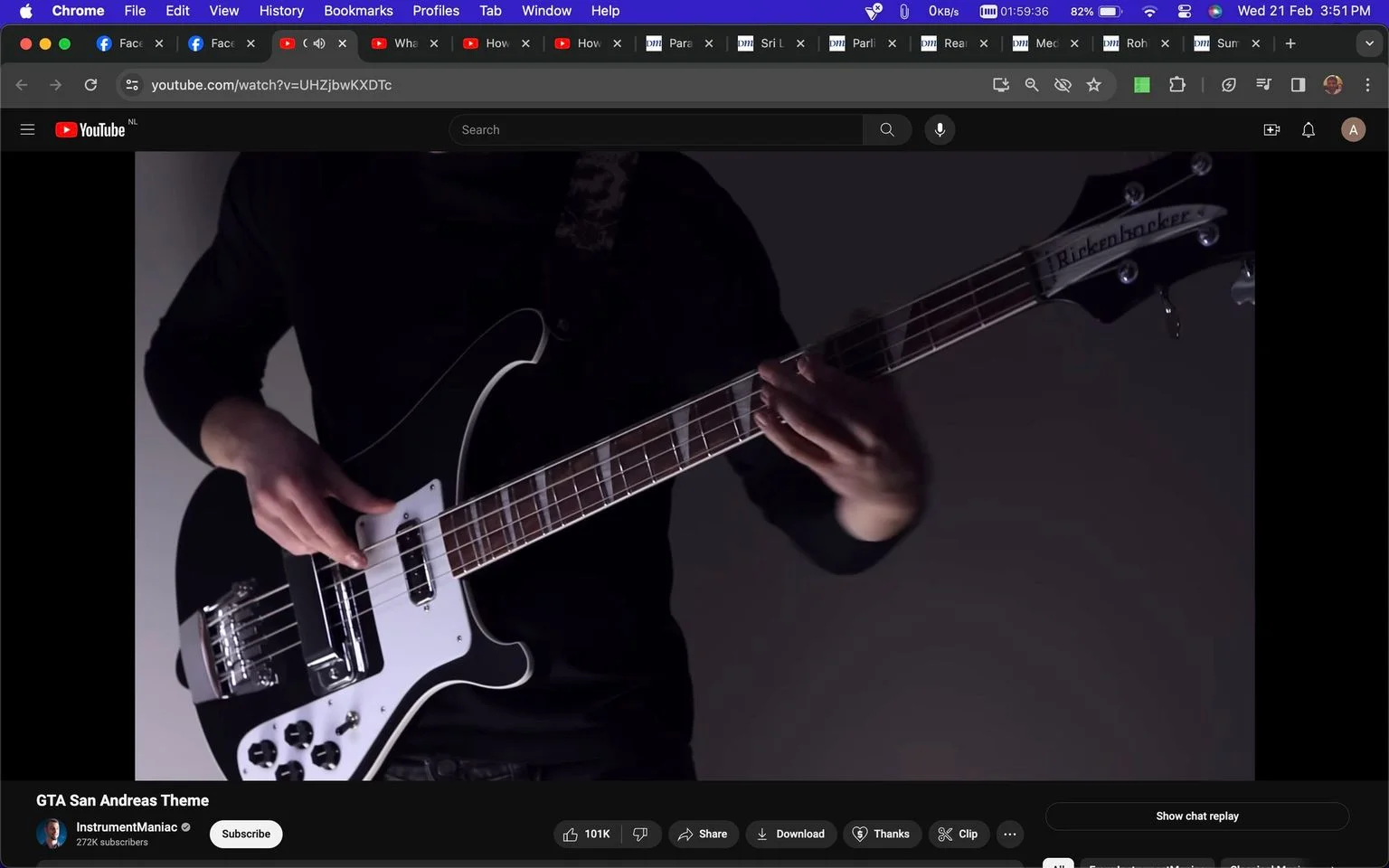Switch to the Sri L tab
Screen dimensions: 1389x868
[x=770, y=43]
